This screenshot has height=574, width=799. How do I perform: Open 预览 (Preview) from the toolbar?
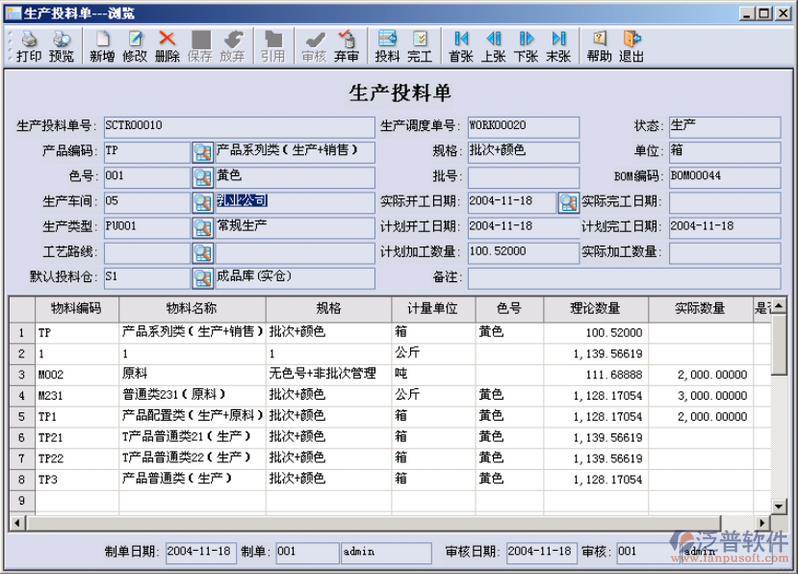pos(61,45)
